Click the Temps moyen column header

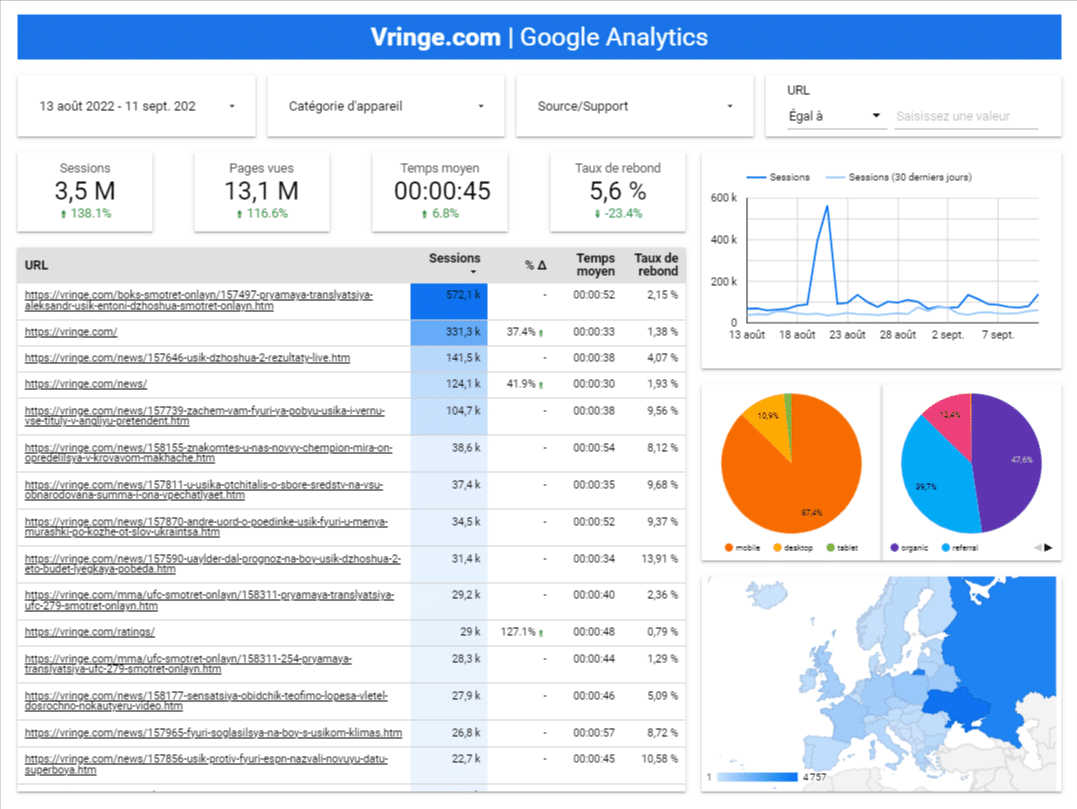(x=595, y=264)
